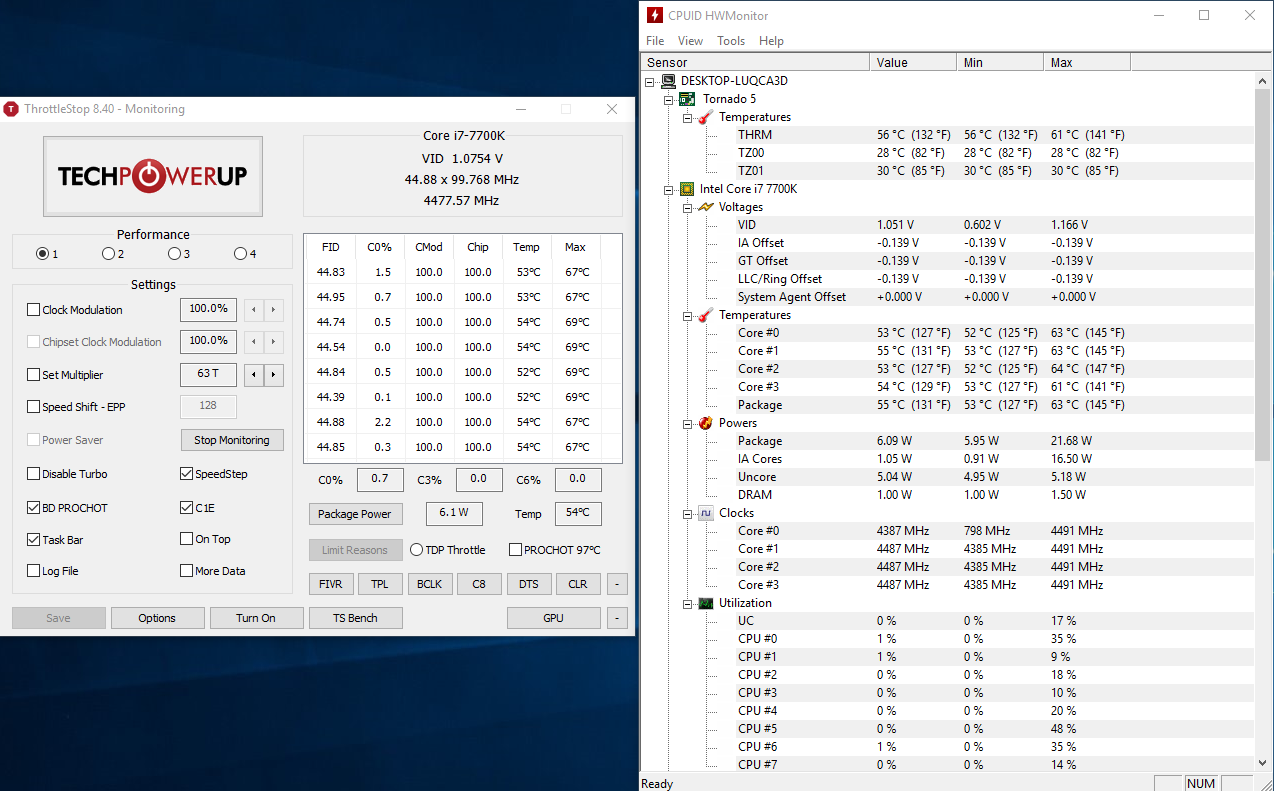This screenshot has width=1274, height=791.
Task: Toggle the C1E checkbox
Action: click(x=187, y=508)
